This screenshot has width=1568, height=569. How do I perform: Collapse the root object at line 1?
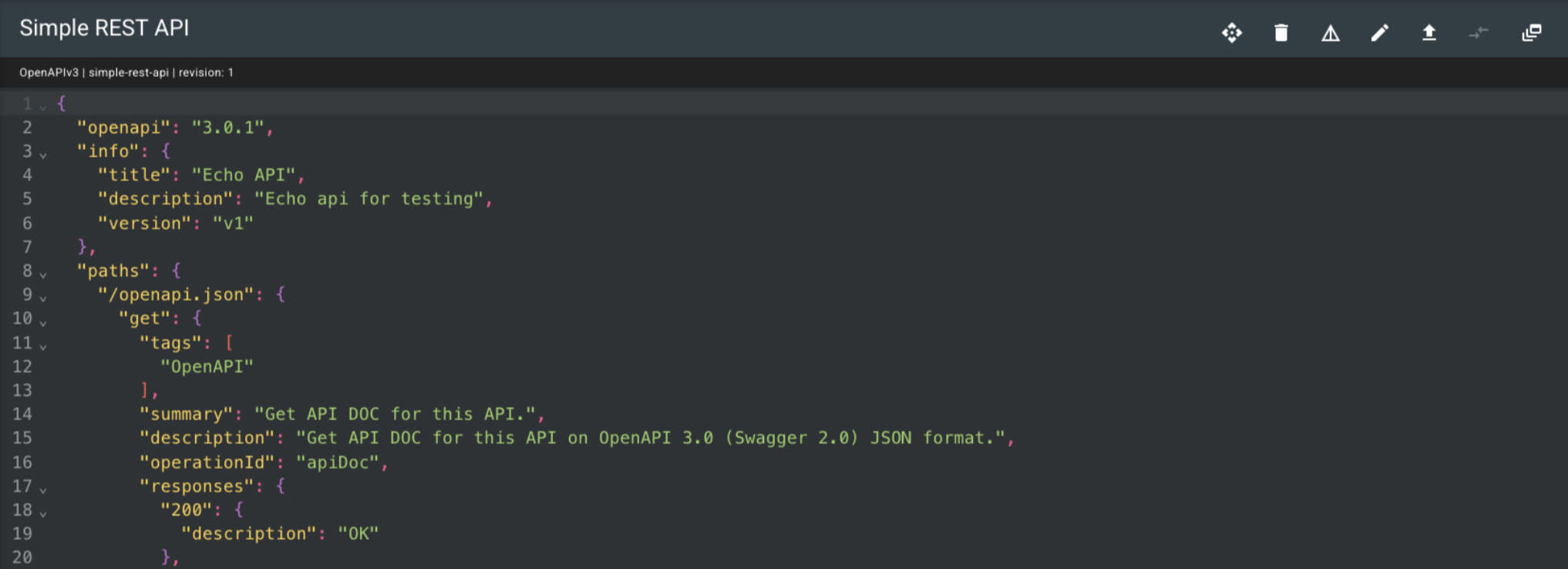(43, 107)
